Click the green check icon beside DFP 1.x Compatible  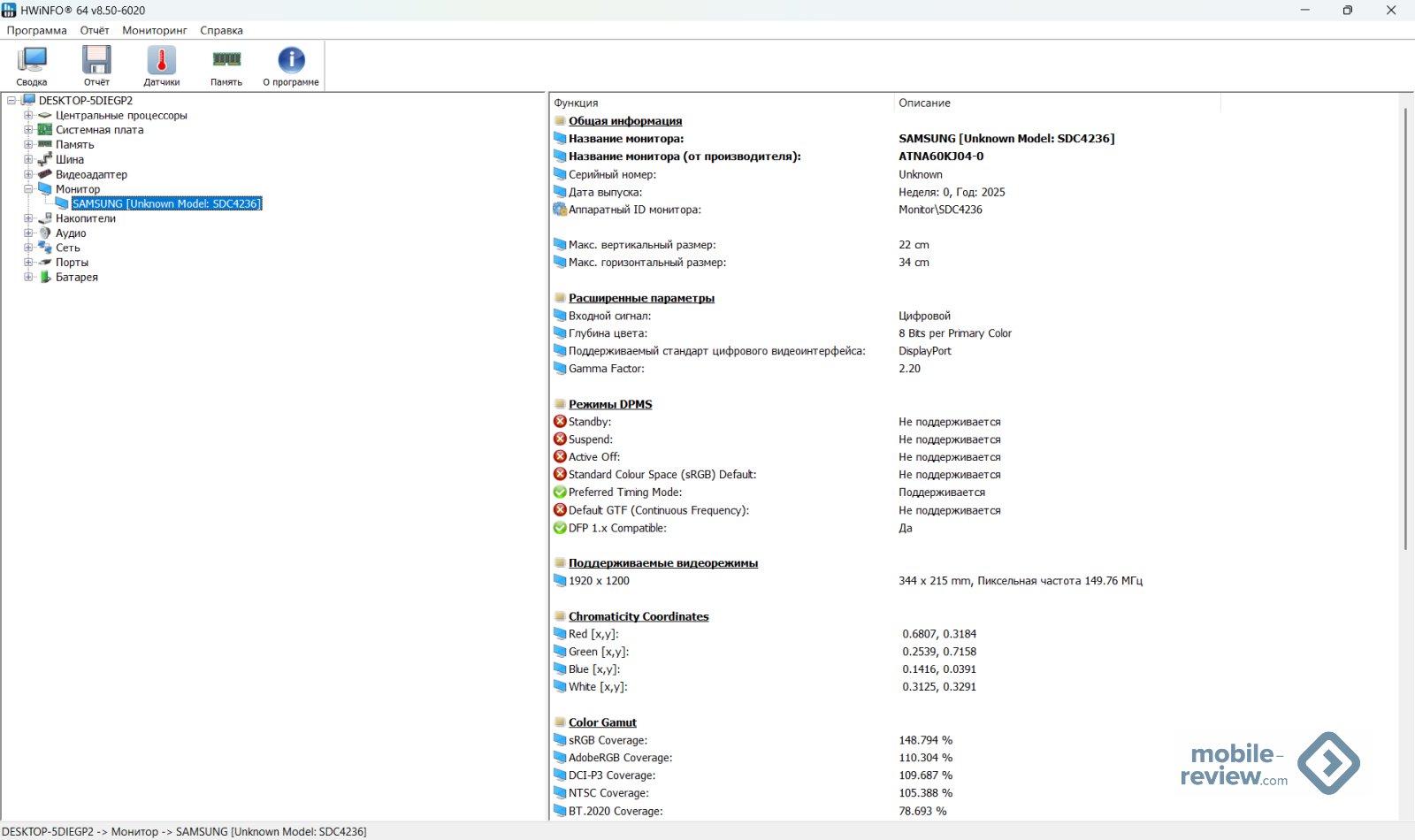[x=560, y=528]
